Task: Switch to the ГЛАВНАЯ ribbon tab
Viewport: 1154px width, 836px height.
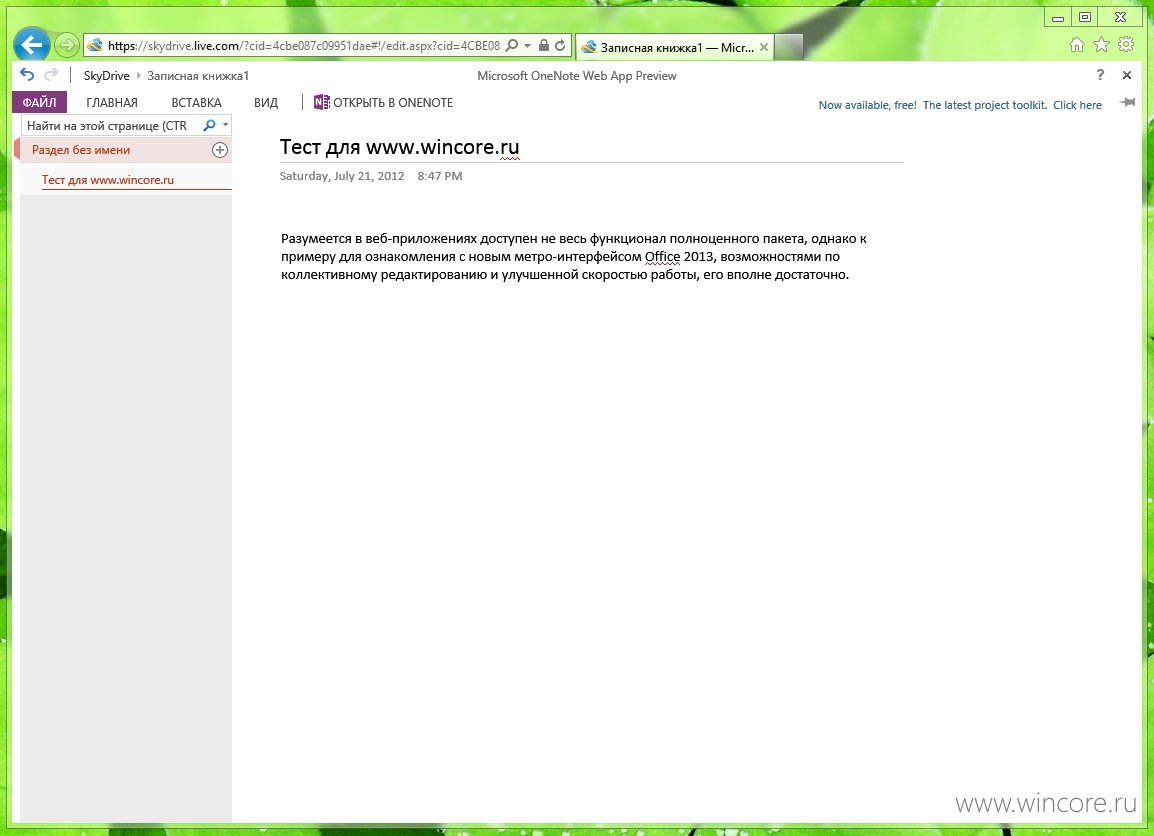Action: [x=112, y=102]
